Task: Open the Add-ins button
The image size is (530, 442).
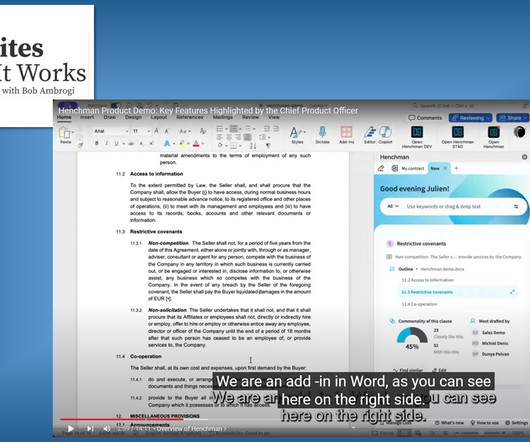Action: point(346,135)
